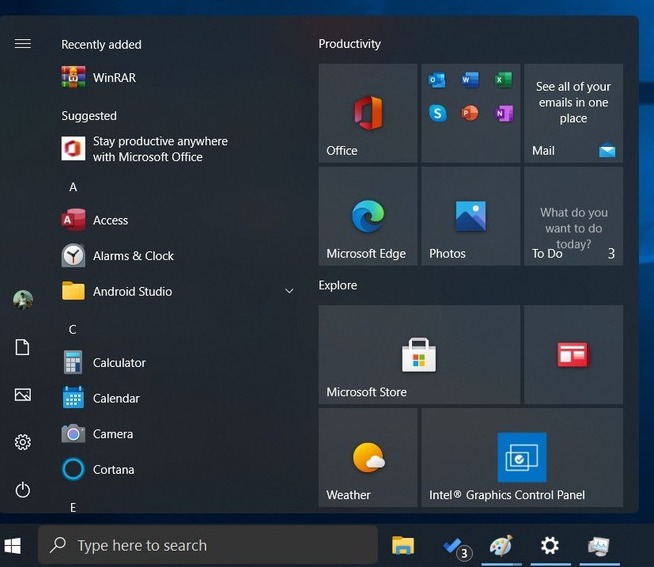This screenshot has height=567, width=654.
Task: Open Documents from Start sidebar
Action: pyautogui.click(x=23, y=347)
